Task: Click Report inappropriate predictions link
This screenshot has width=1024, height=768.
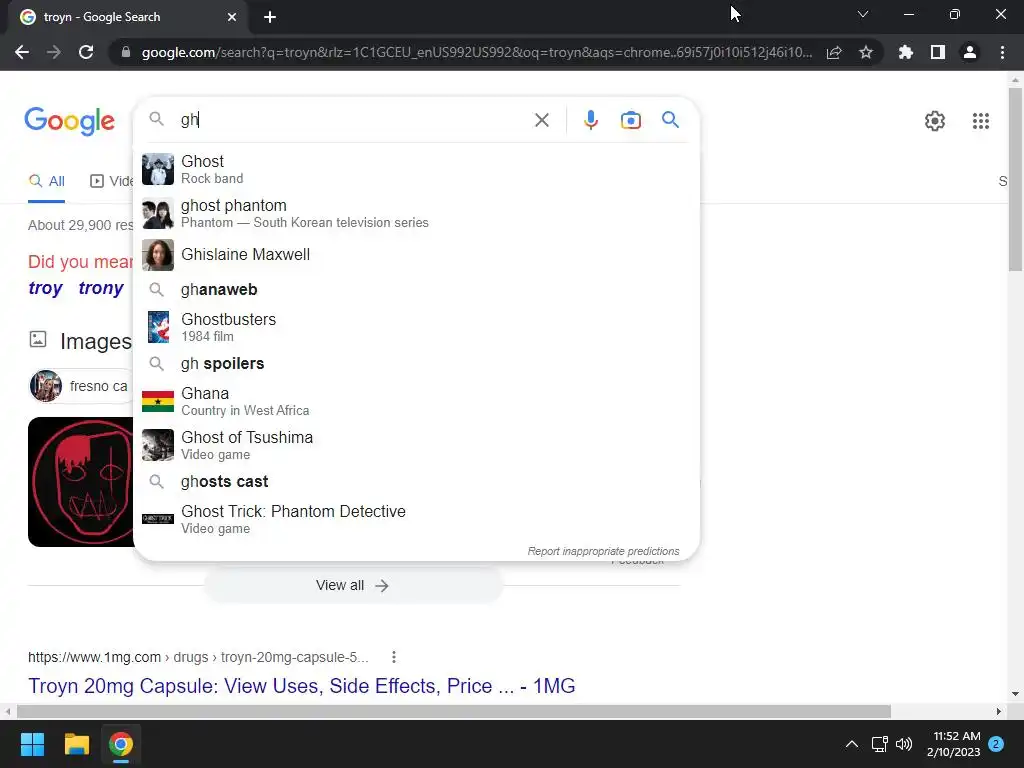Action: pos(603,551)
